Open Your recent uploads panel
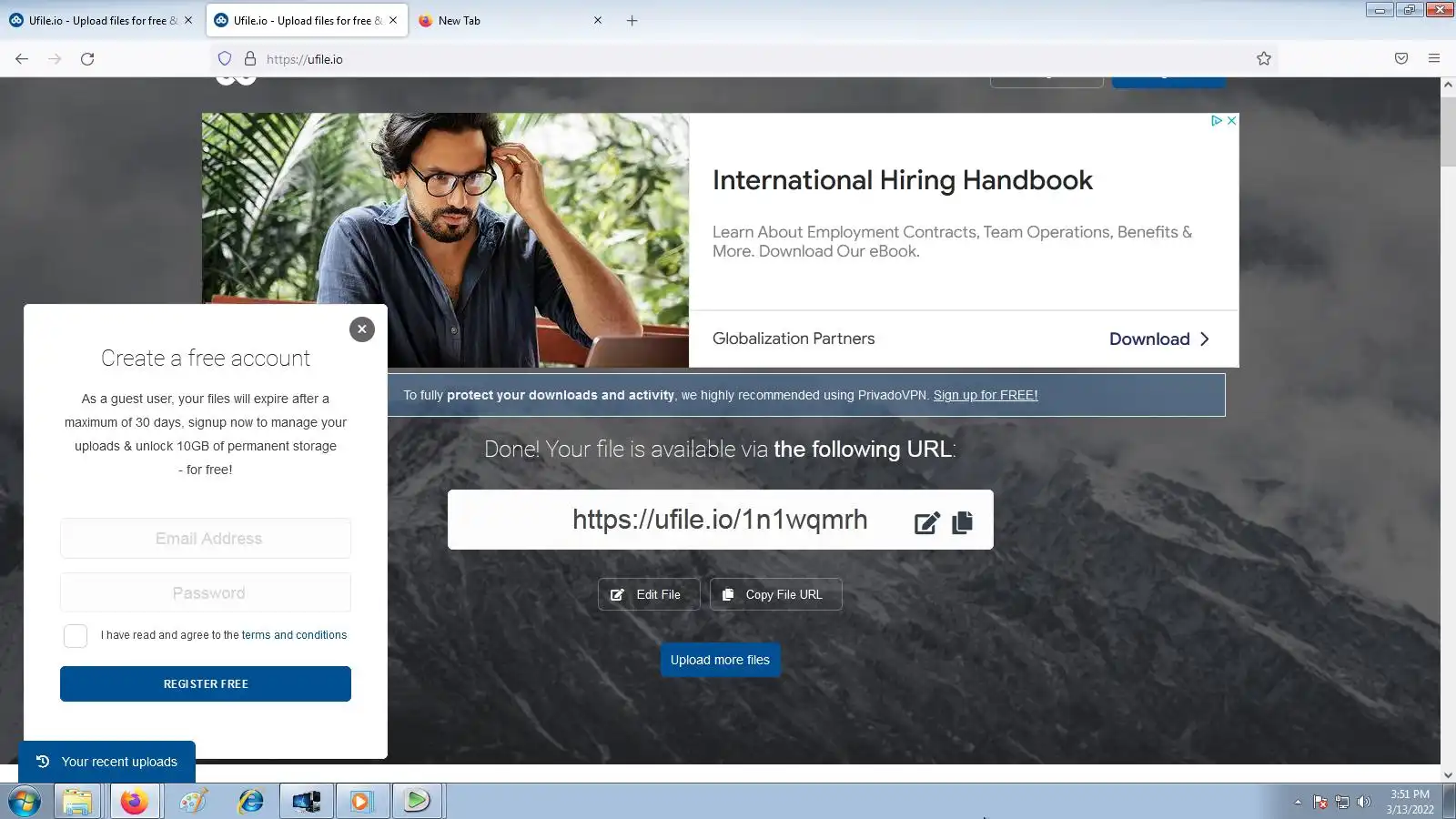The width and height of the screenshot is (1456, 819). [x=107, y=762]
